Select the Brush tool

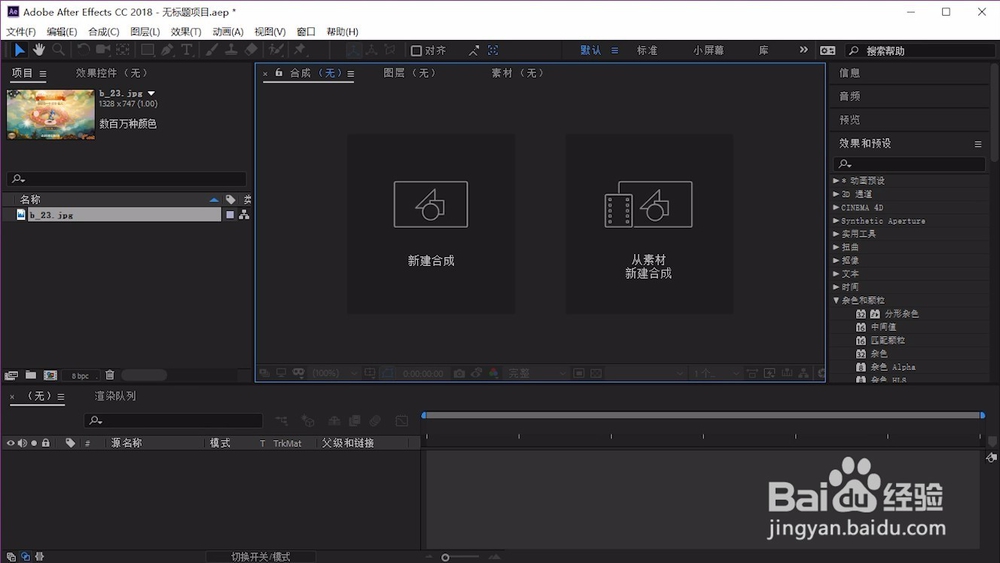(212, 50)
